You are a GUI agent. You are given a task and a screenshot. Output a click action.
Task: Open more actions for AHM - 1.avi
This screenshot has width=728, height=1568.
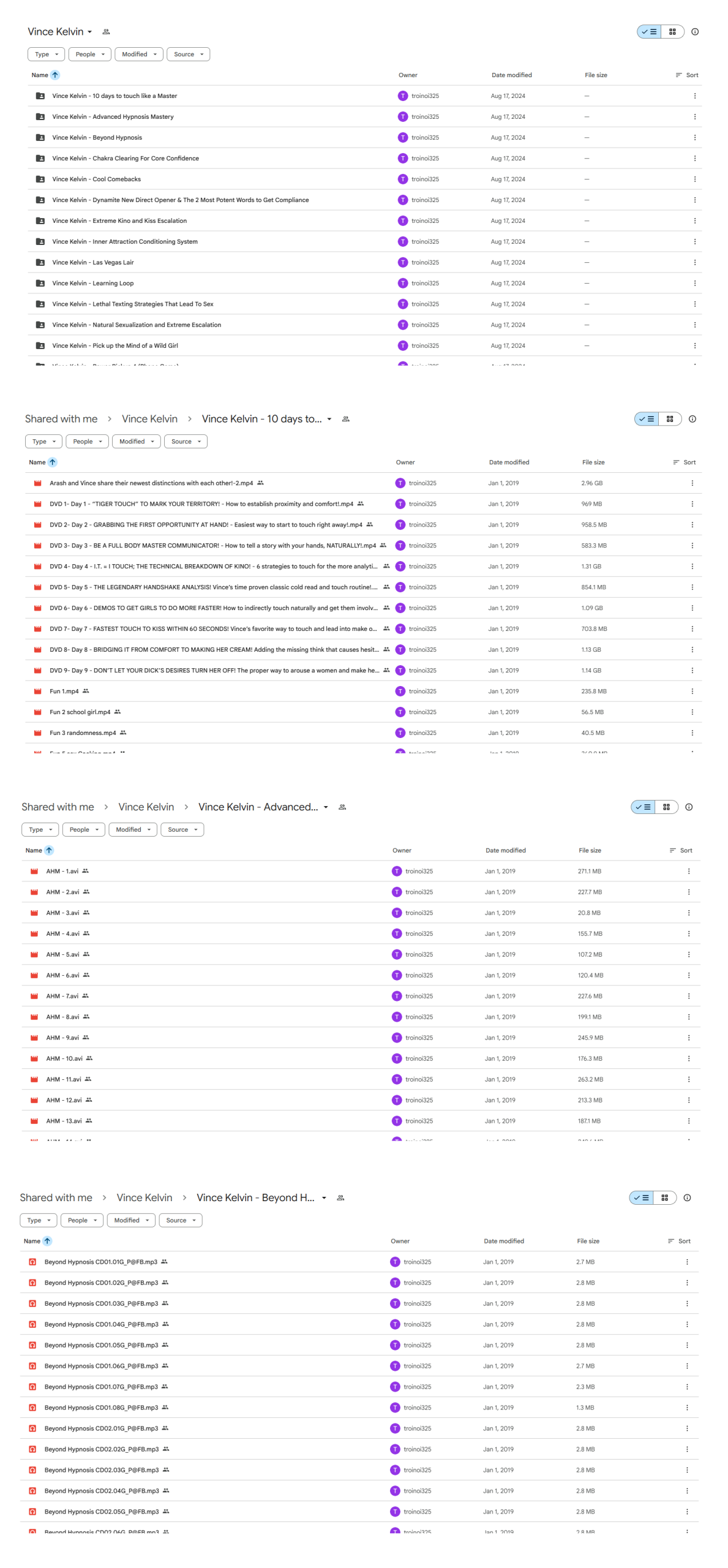[x=688, y=871]
